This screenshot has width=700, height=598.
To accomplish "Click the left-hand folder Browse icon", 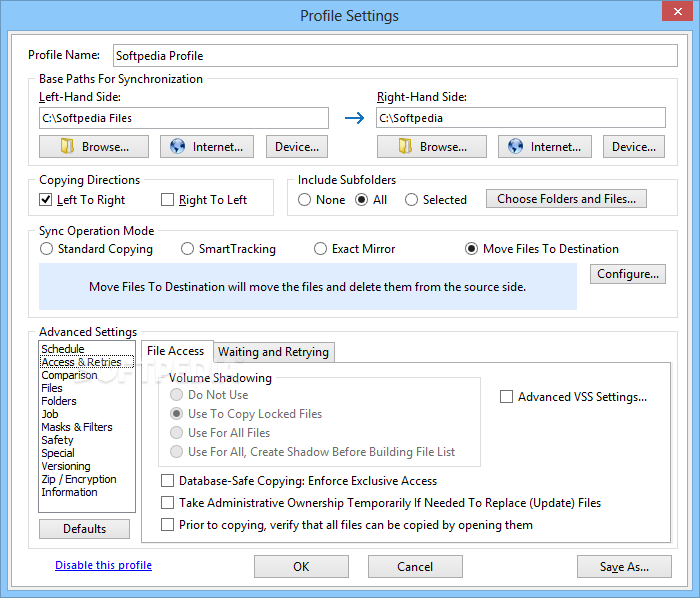I will tap(67, 146).
